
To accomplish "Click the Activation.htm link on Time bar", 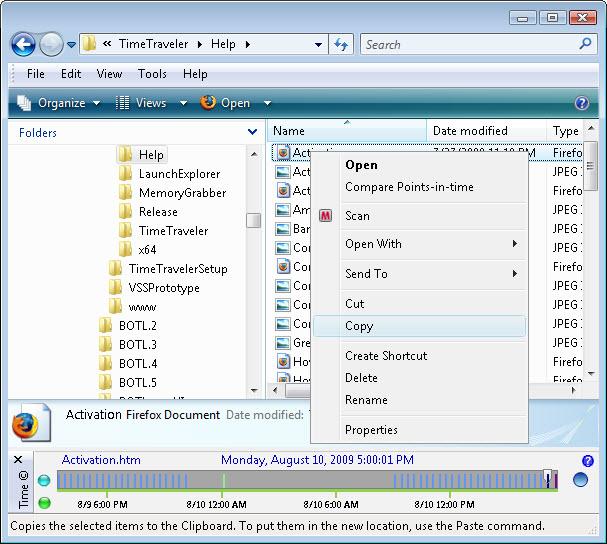I will [101, 460].
